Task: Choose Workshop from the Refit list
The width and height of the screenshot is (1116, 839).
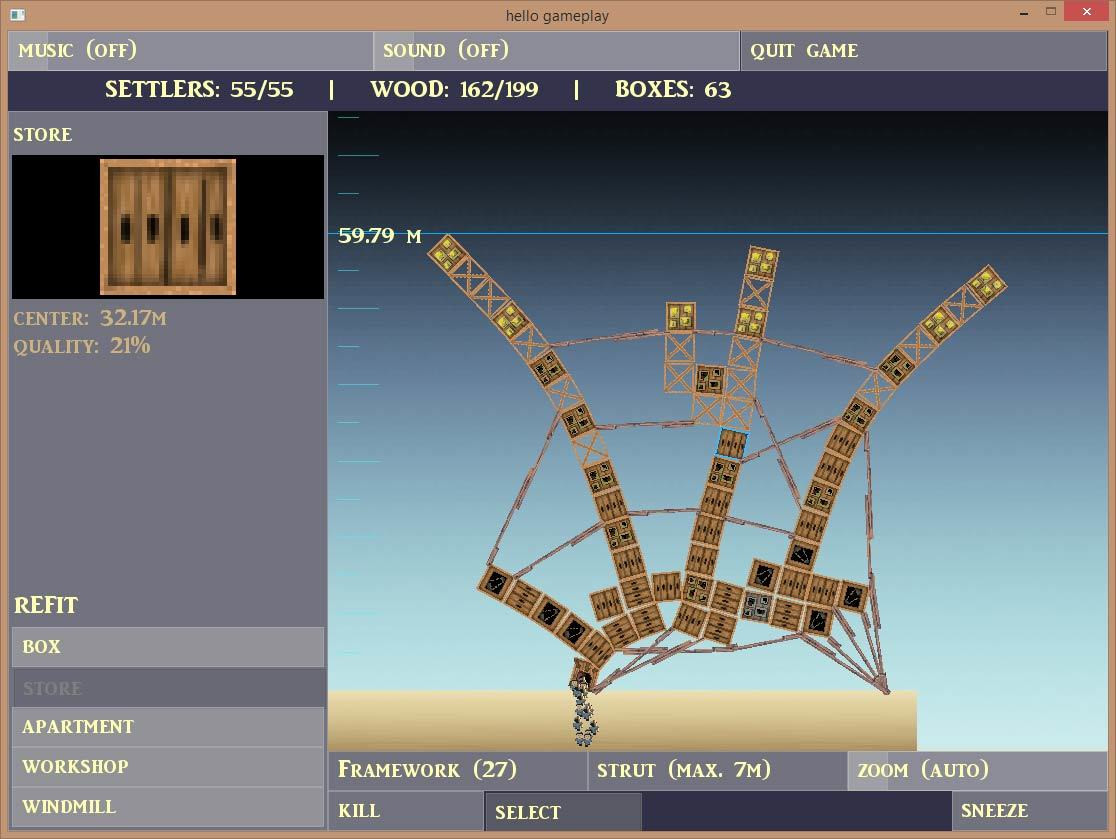Action: pyautogui.click(x=168, y=766)
